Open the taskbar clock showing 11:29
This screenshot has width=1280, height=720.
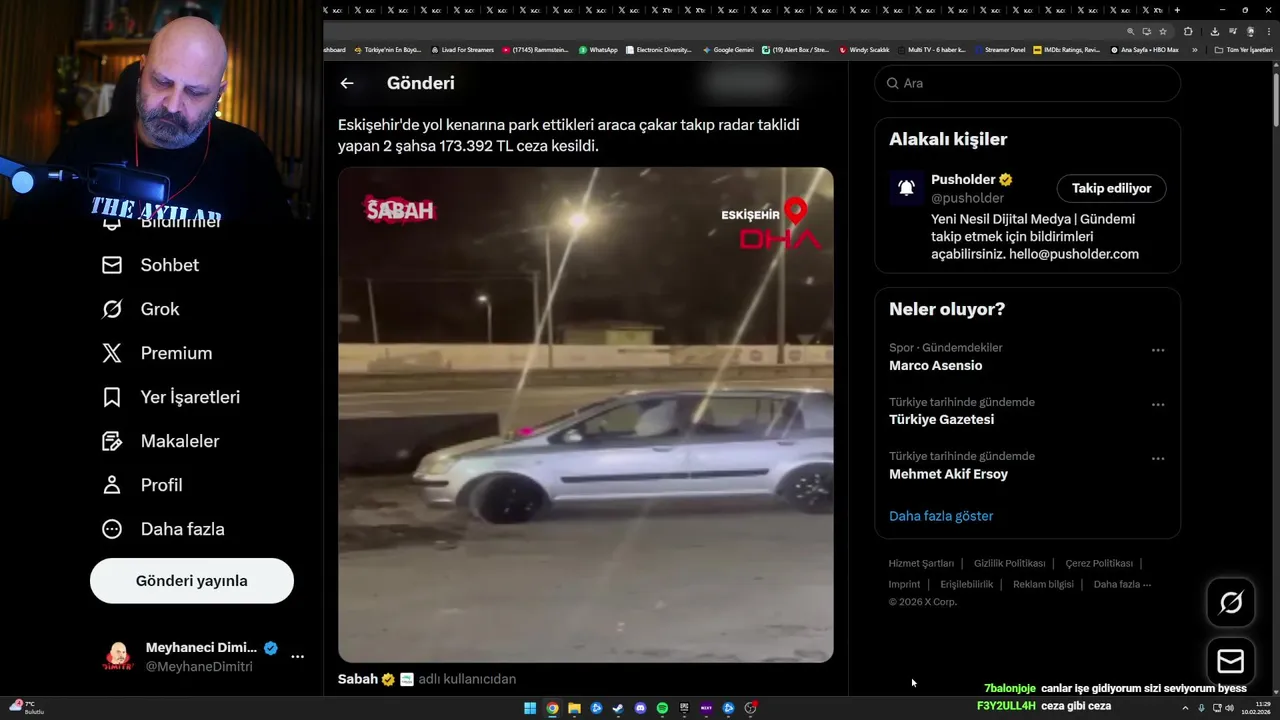click(1255, 708)
